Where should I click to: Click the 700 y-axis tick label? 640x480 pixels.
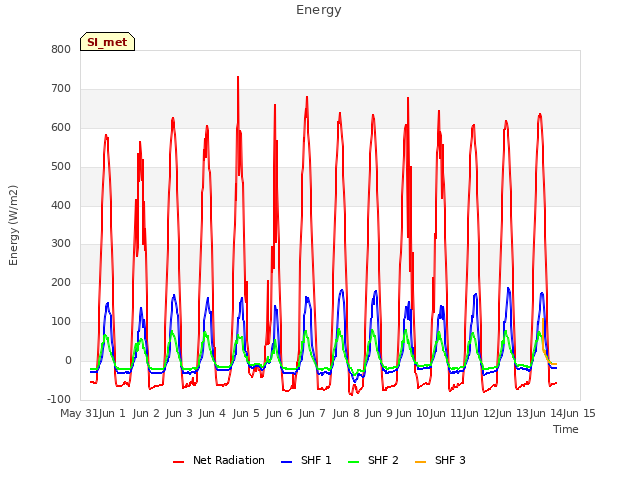click(61, 89)
